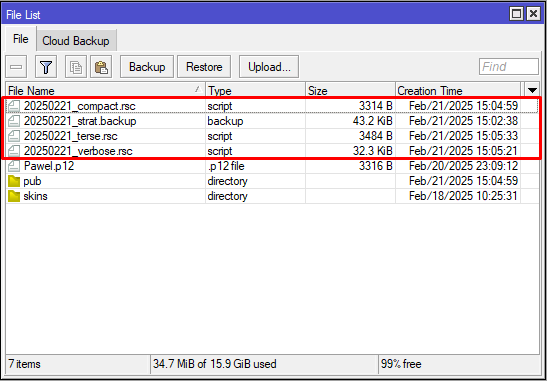Click the 32.3 KiB size cell
This screenshot has width=547, height=381.
373,151
